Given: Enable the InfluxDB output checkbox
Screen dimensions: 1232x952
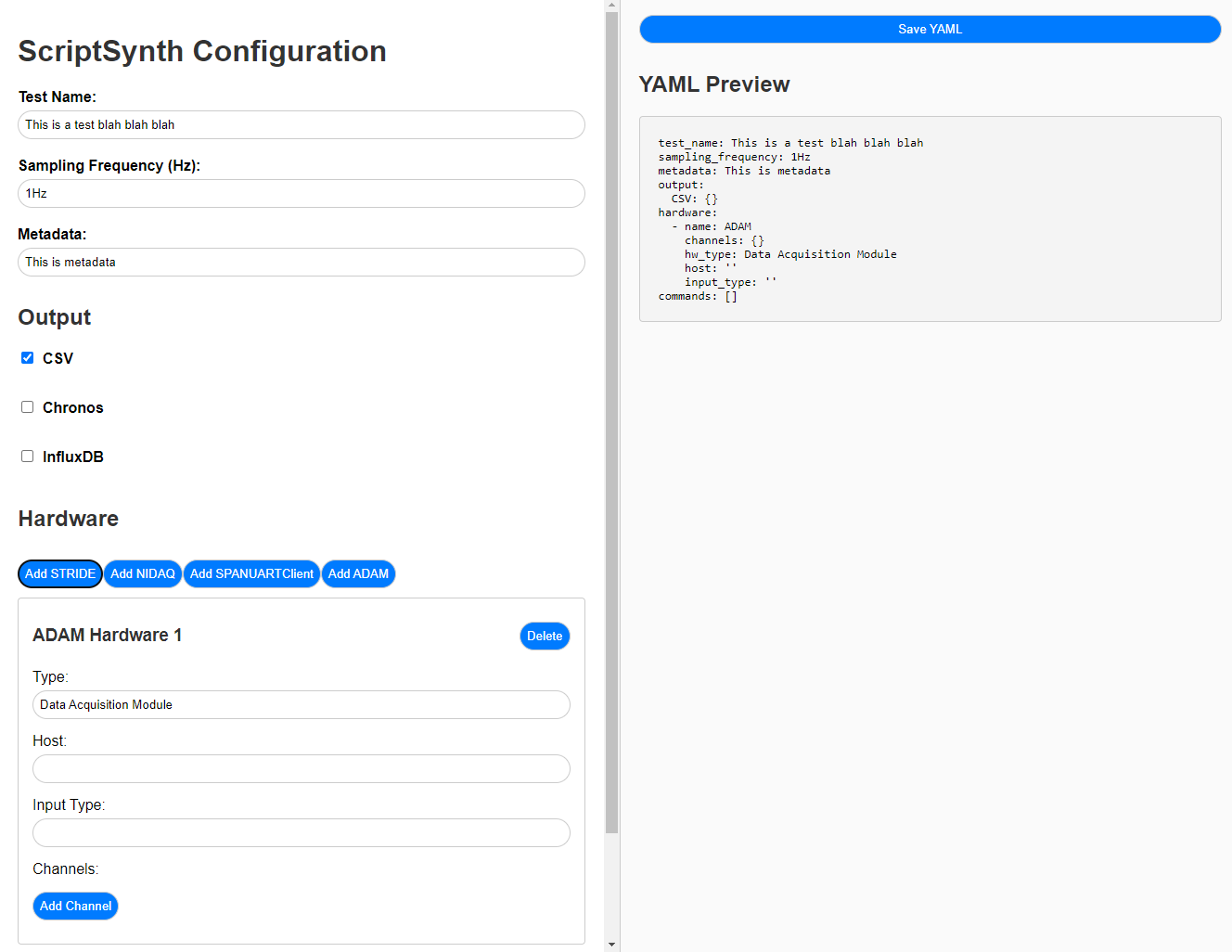Looking at the screenshot, I should point(28,457).
